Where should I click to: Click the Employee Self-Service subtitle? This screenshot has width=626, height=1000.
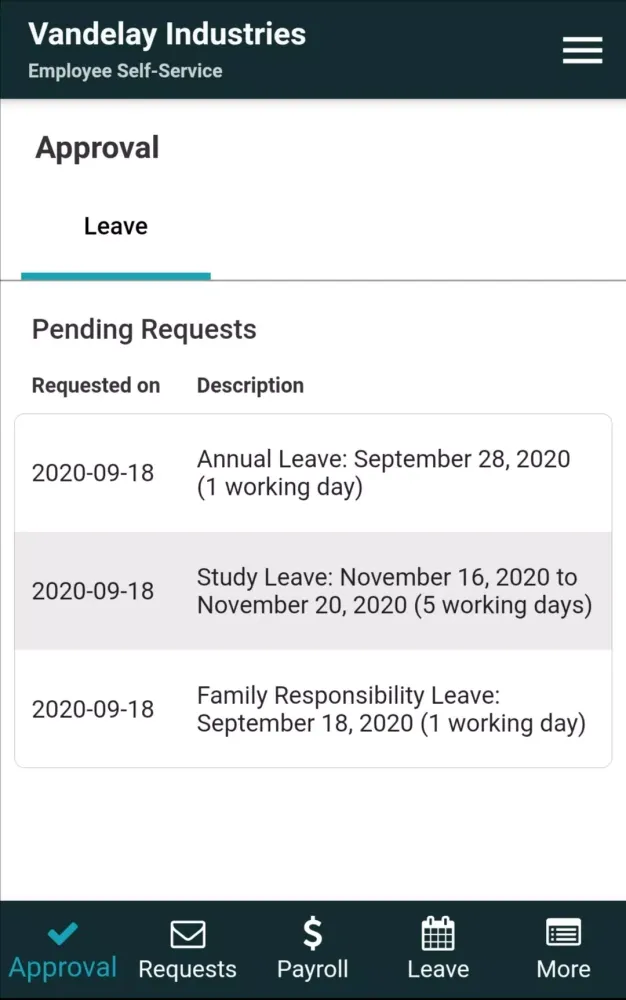point(125,71)
